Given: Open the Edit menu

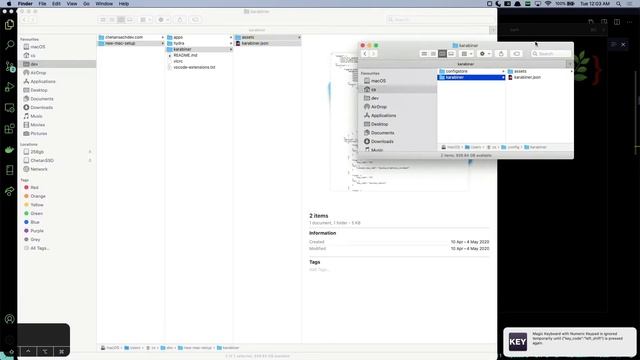Looking at the screenshot, I should click(56, 4).
